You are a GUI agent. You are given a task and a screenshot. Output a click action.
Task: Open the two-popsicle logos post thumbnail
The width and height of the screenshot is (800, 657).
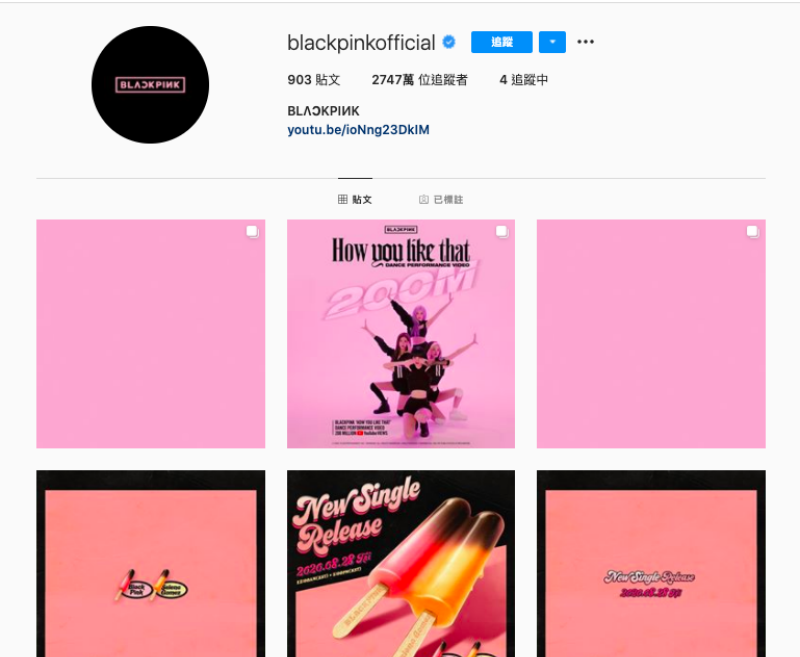(x=151, y=563)
